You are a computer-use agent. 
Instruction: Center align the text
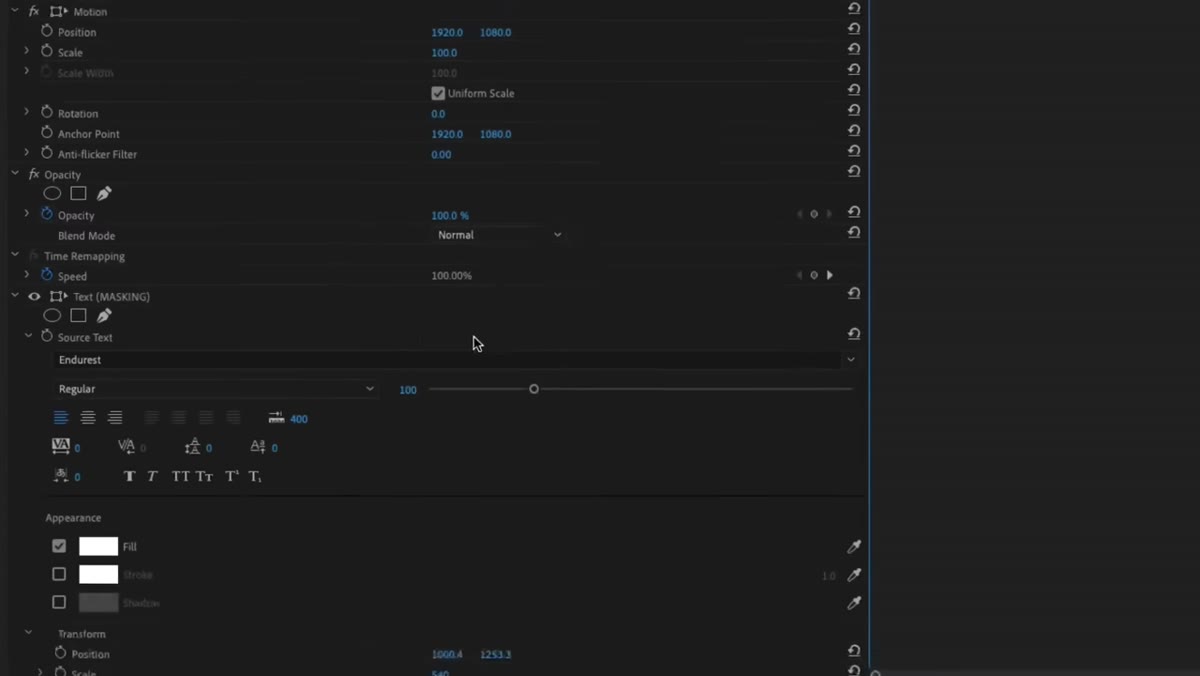coord(88,417)
